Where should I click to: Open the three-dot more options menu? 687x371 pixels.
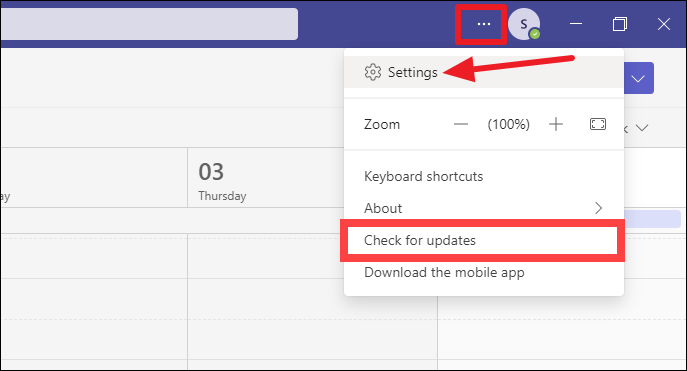(x=483, y=24)
